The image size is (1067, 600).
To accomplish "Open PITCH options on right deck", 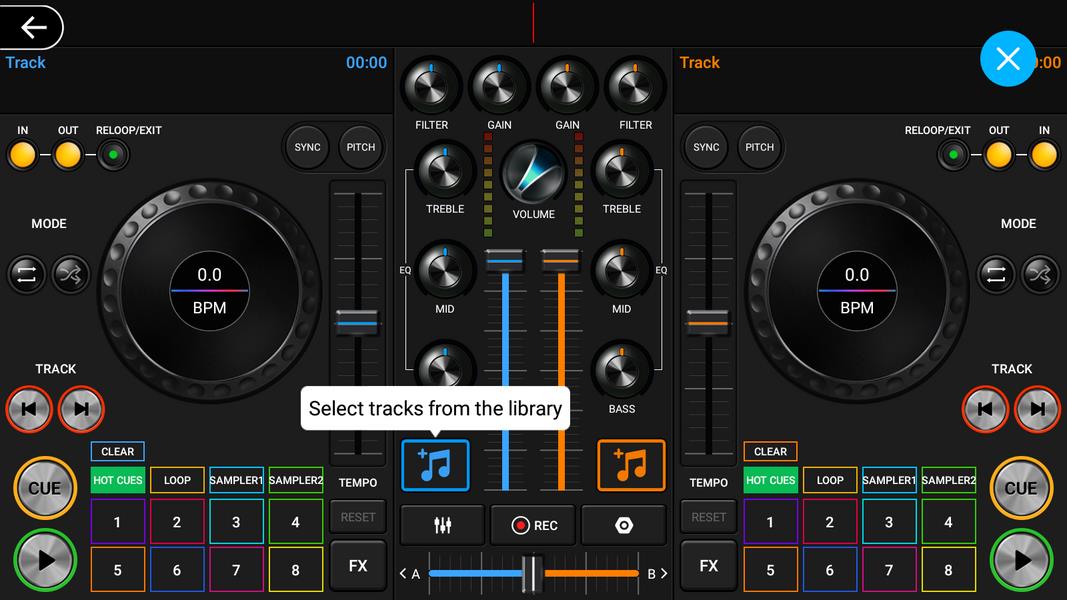I will 759,147.
